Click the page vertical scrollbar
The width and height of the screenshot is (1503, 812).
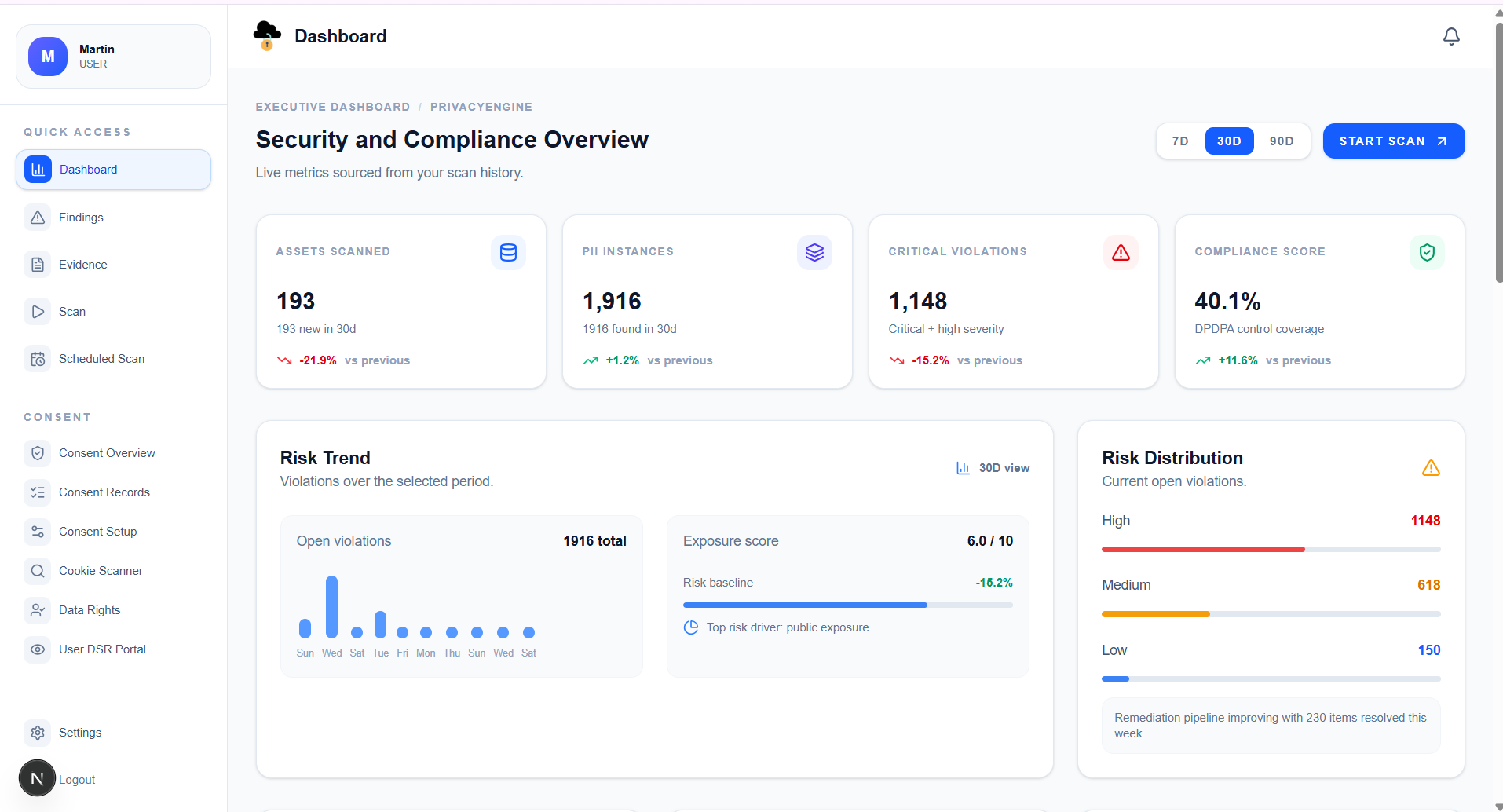point(1498,153)
